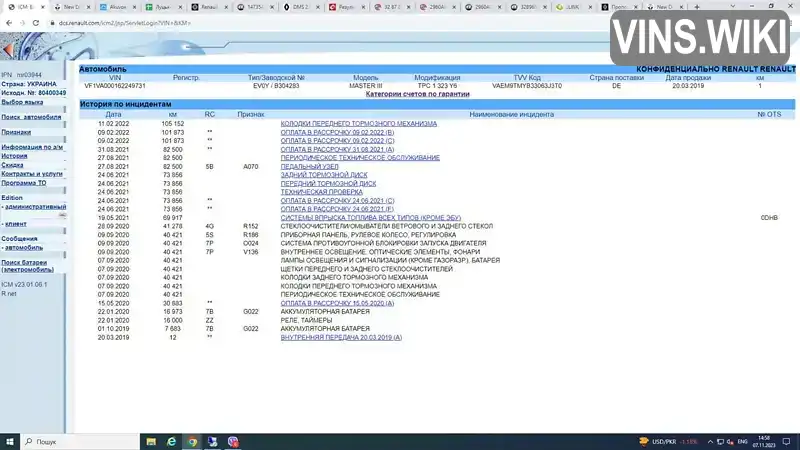Open ОПЛАТА В РАССРОЧКУ 24.06.2021 (C) link

coord(337,201)
